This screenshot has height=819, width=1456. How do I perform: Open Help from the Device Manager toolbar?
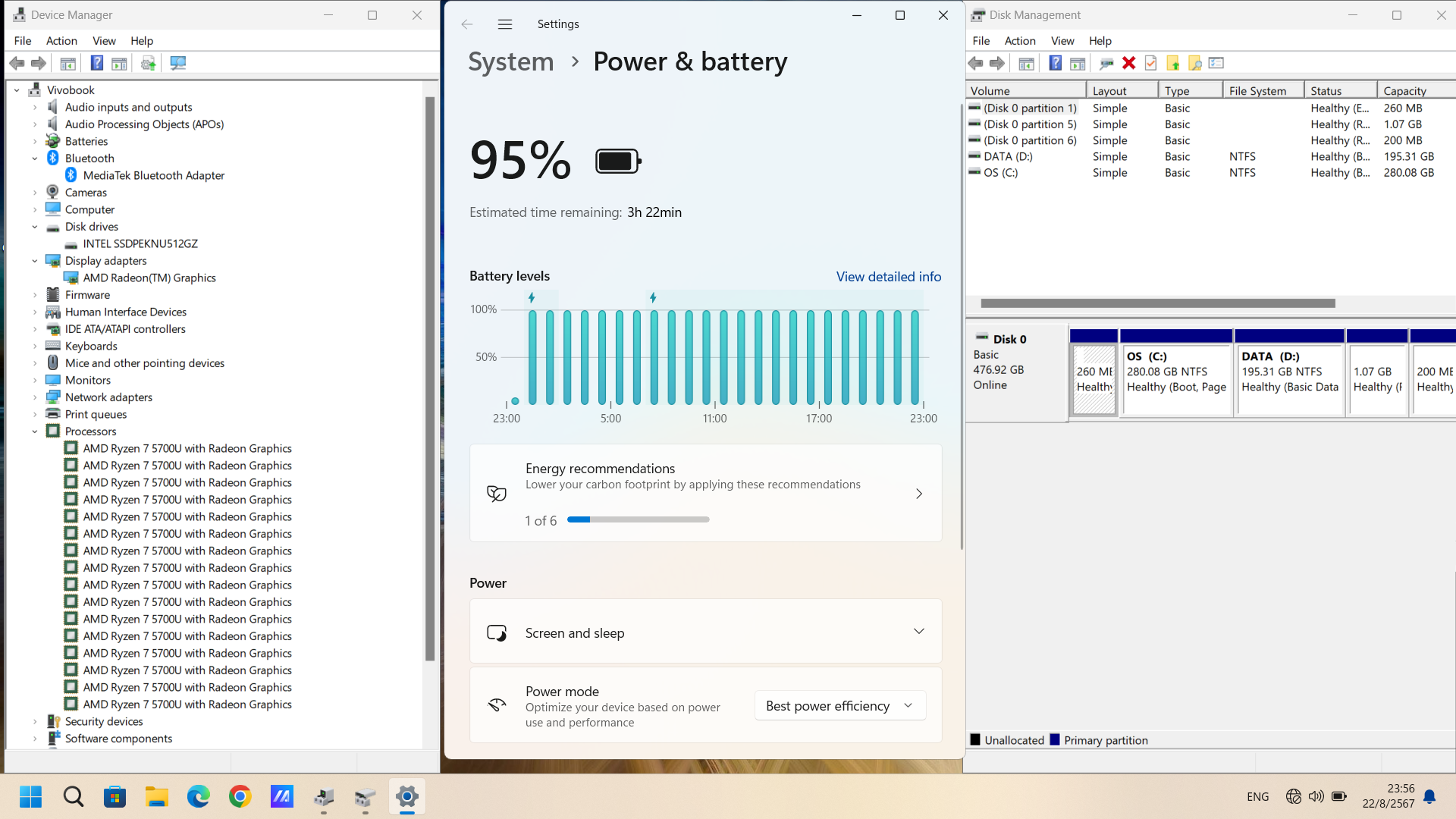point(97,64)
